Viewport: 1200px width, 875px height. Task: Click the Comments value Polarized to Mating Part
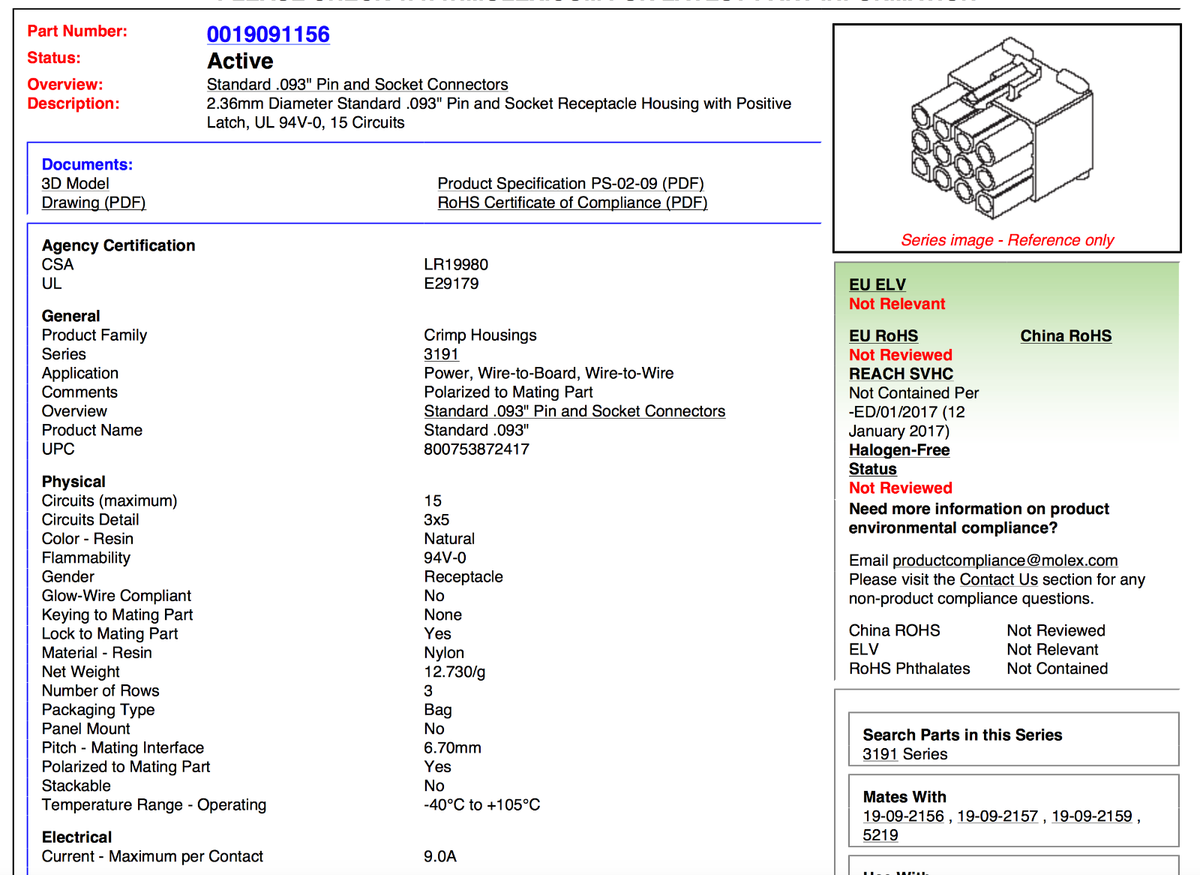508,393
